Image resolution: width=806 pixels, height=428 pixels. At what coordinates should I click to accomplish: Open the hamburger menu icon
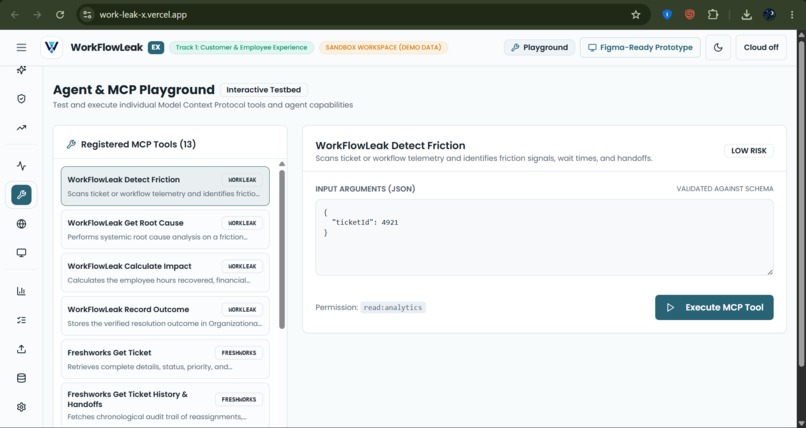tap(21, 47)
